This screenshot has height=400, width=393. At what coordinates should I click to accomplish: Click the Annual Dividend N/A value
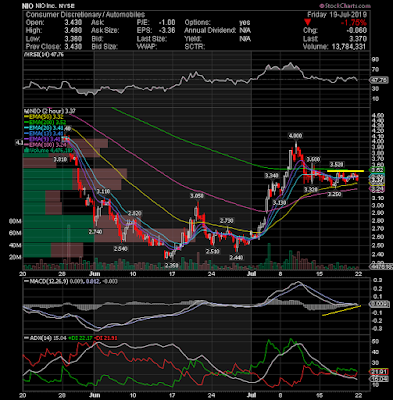[x=245, y=31]
